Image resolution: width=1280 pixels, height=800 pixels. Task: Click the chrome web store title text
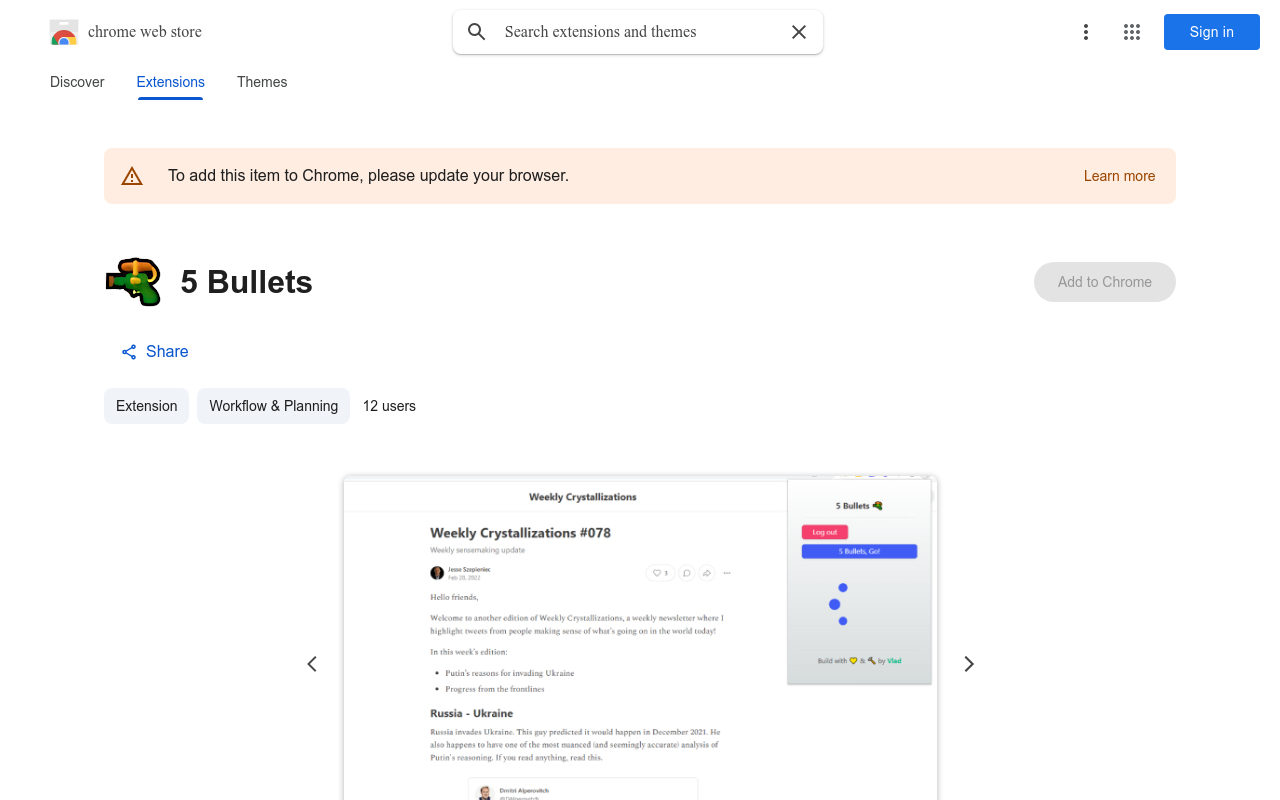tap(145, 32)
